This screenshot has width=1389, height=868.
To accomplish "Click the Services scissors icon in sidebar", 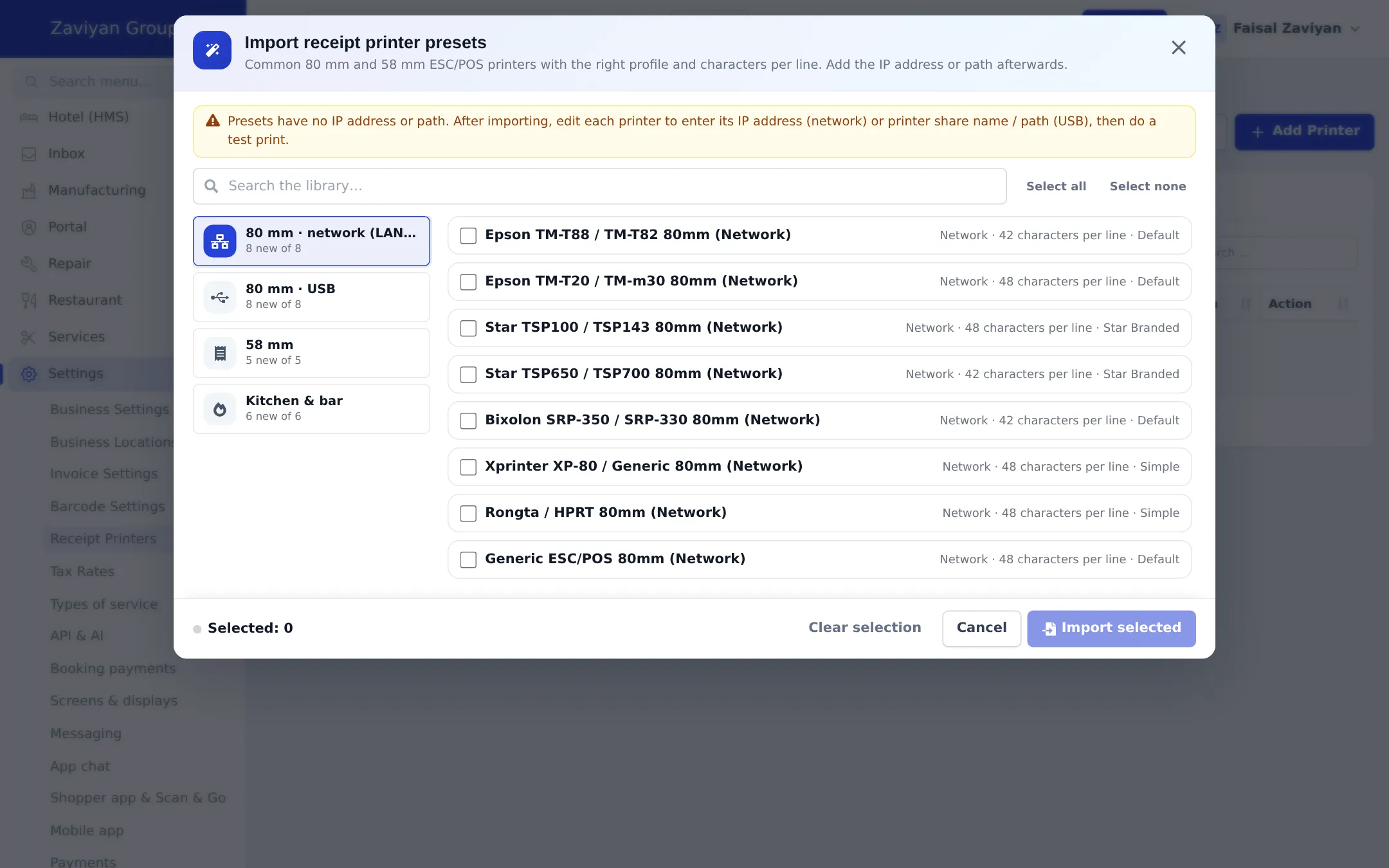I will click(x=29, y=337).
